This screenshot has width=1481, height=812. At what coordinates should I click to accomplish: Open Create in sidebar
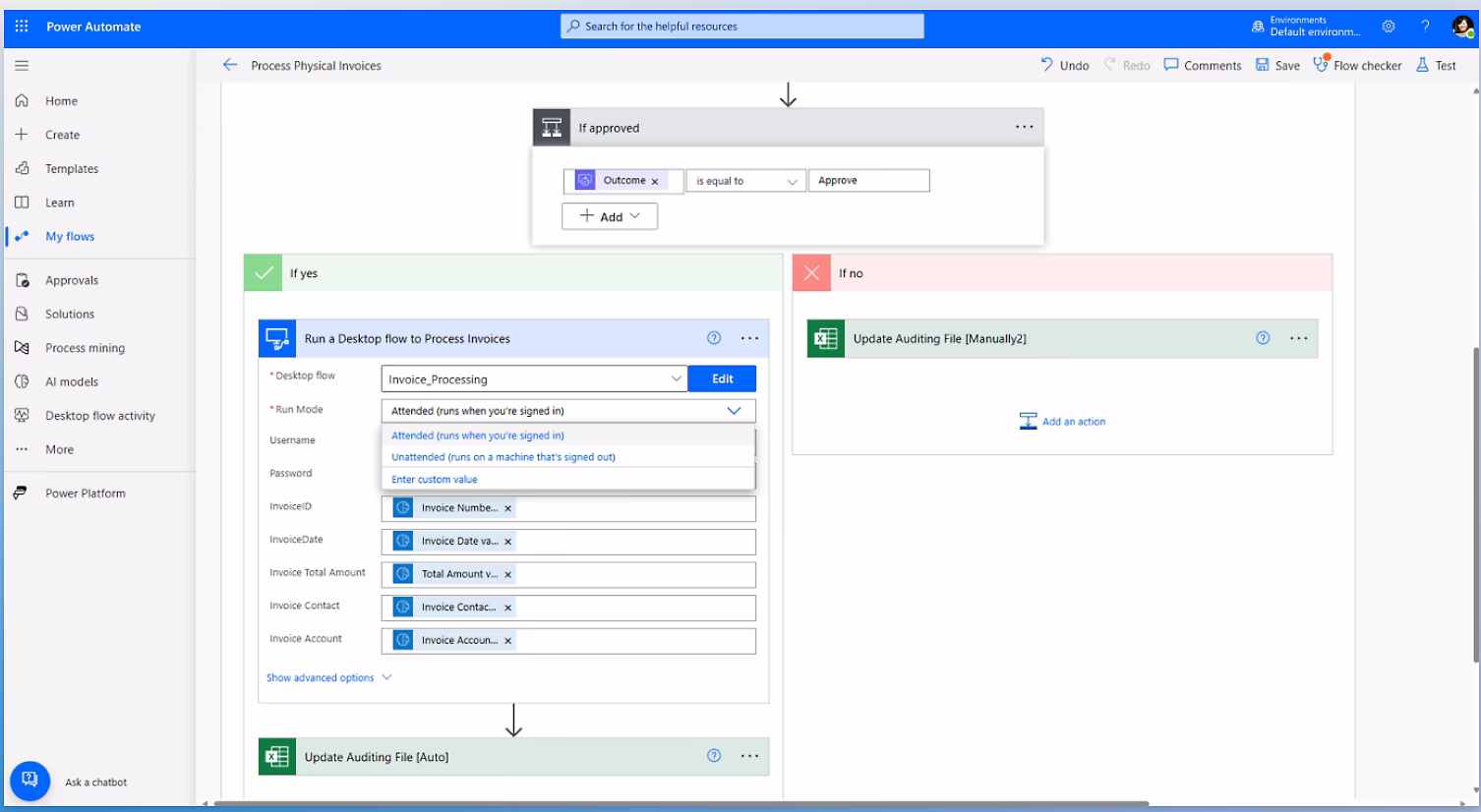click(62, 135)
